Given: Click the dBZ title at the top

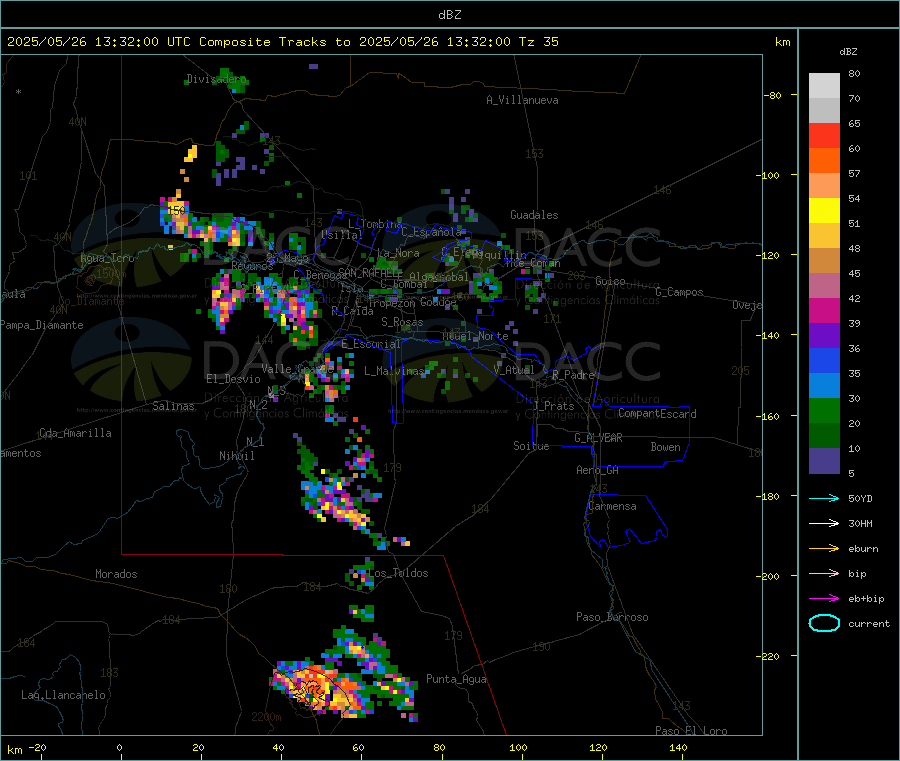Looking at the screenshot, I should [449, 15].
